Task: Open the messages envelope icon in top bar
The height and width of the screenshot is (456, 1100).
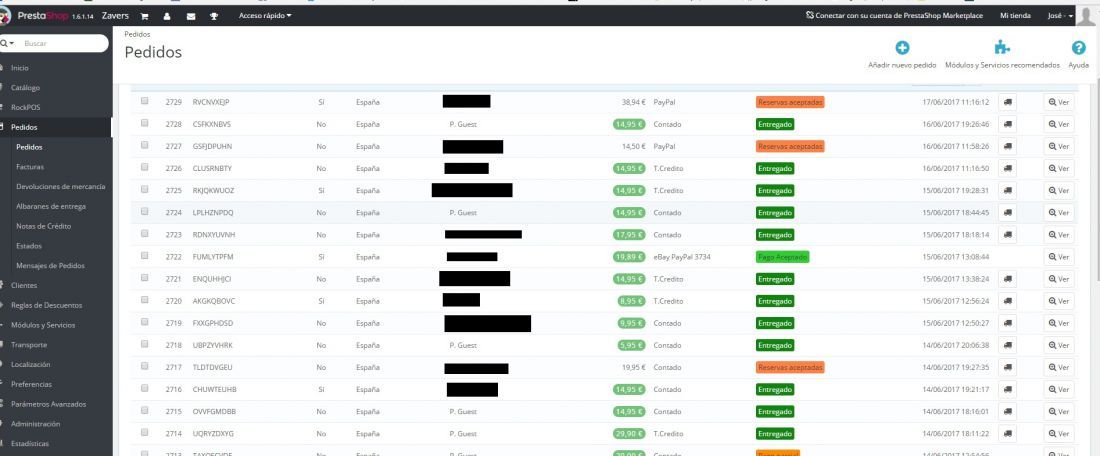Action: click(191, 16)
